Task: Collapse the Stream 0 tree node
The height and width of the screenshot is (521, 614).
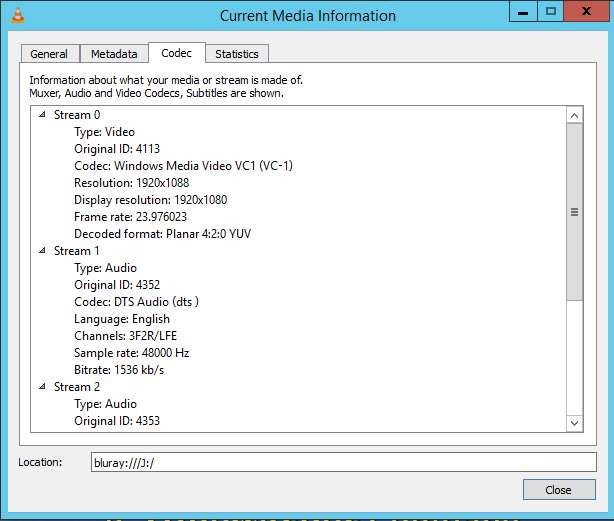Action: [x=42, y=114]
